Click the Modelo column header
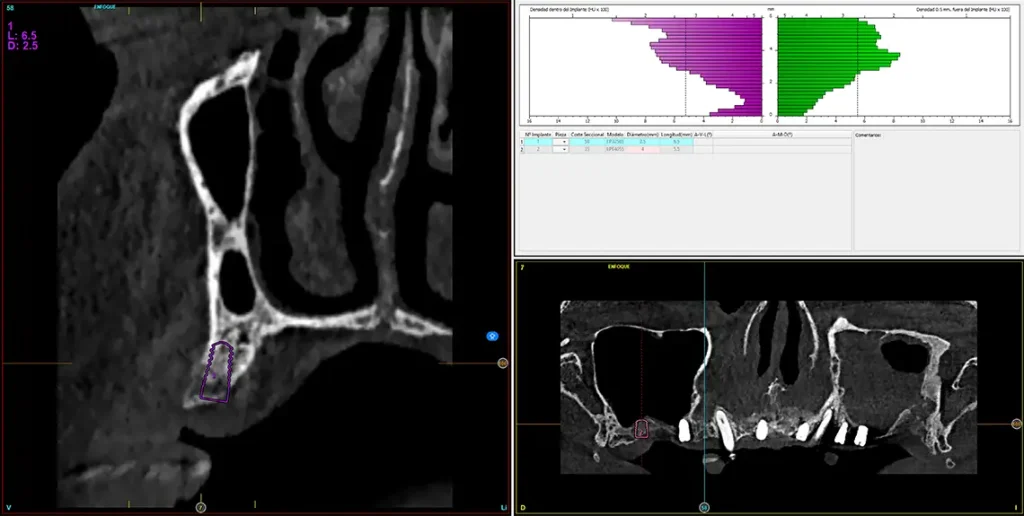The image size is (1024, 516). click(x=614, y=133)
